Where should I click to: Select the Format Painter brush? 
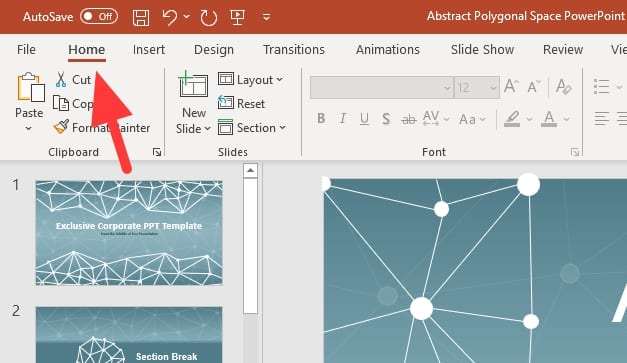point(61,127)
